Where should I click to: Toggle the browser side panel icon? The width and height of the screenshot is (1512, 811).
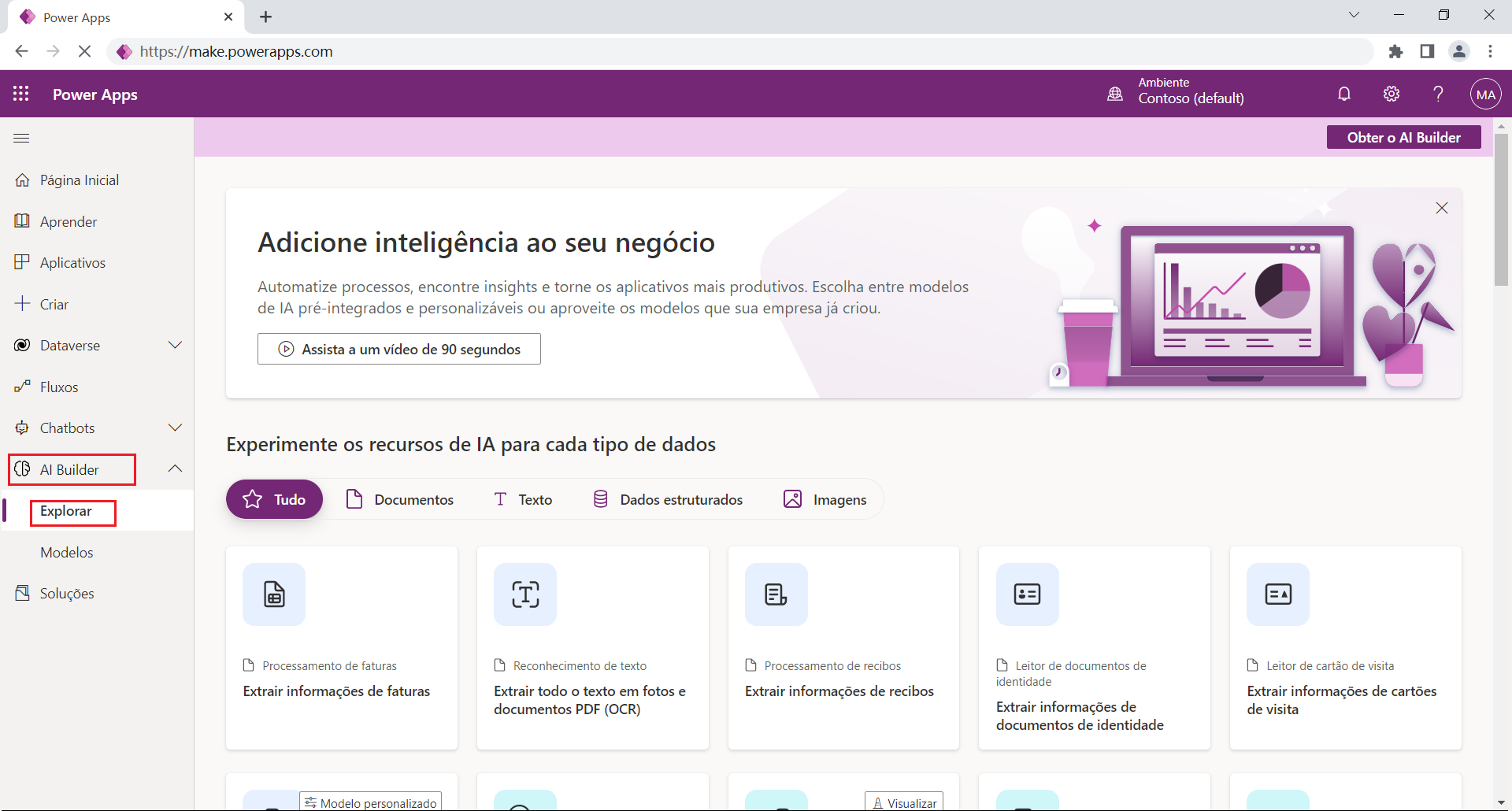pyautogui.click(x=1427, y=51)
